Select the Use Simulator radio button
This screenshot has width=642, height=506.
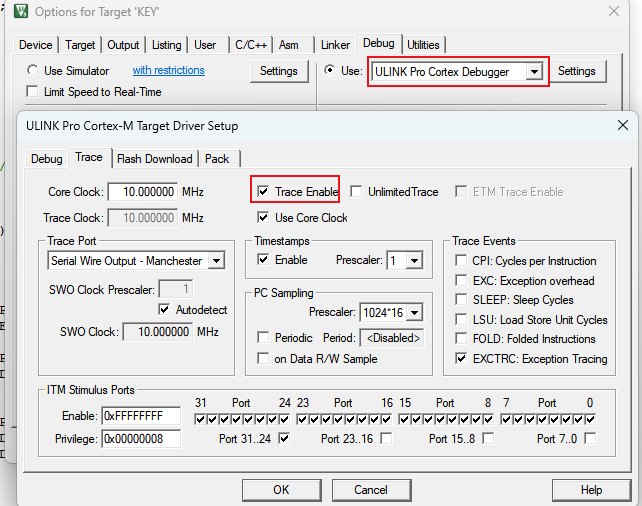pyautogui.click(x=33, y=71)
